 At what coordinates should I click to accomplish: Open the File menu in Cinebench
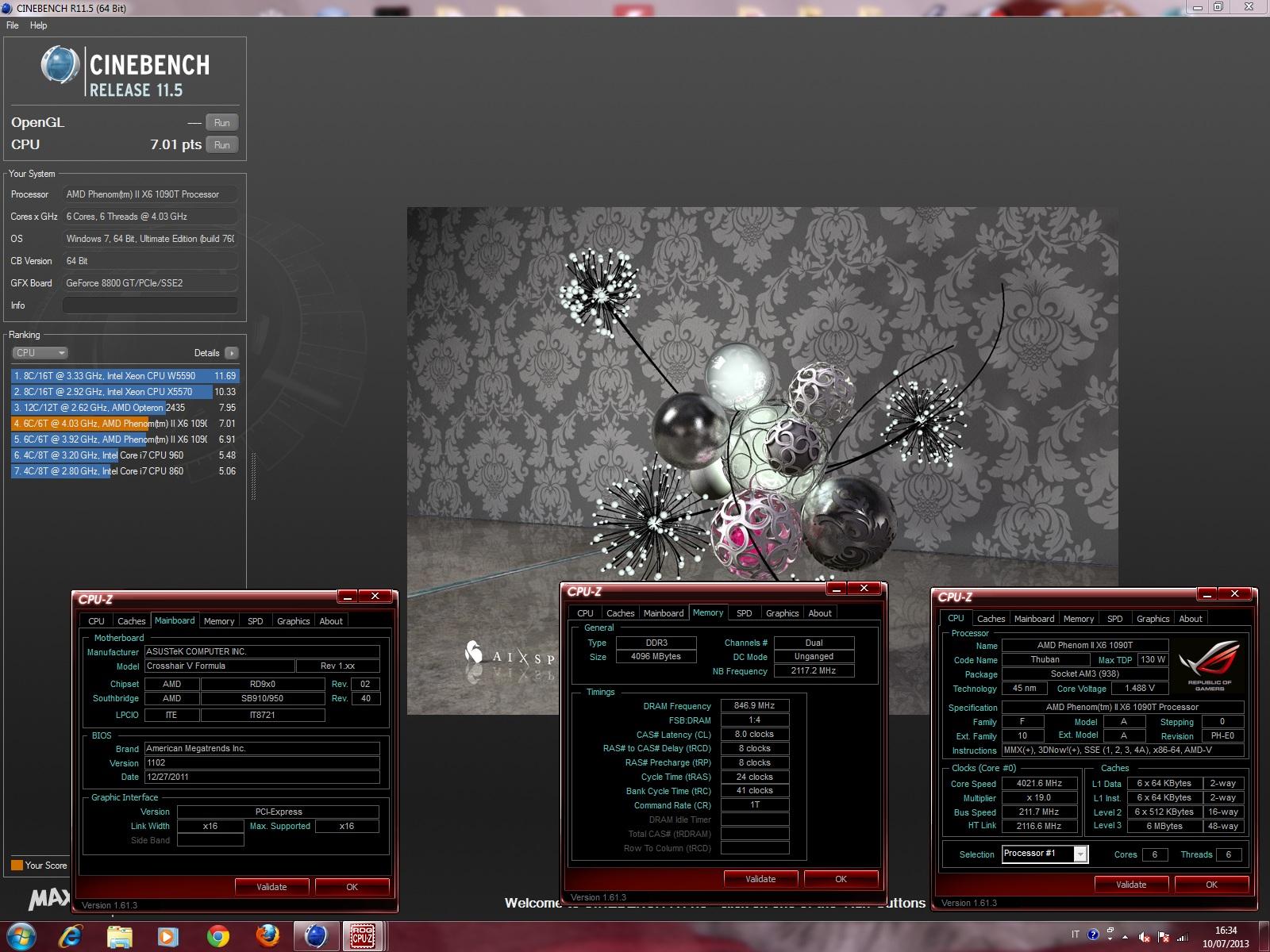tap(13, 25)
